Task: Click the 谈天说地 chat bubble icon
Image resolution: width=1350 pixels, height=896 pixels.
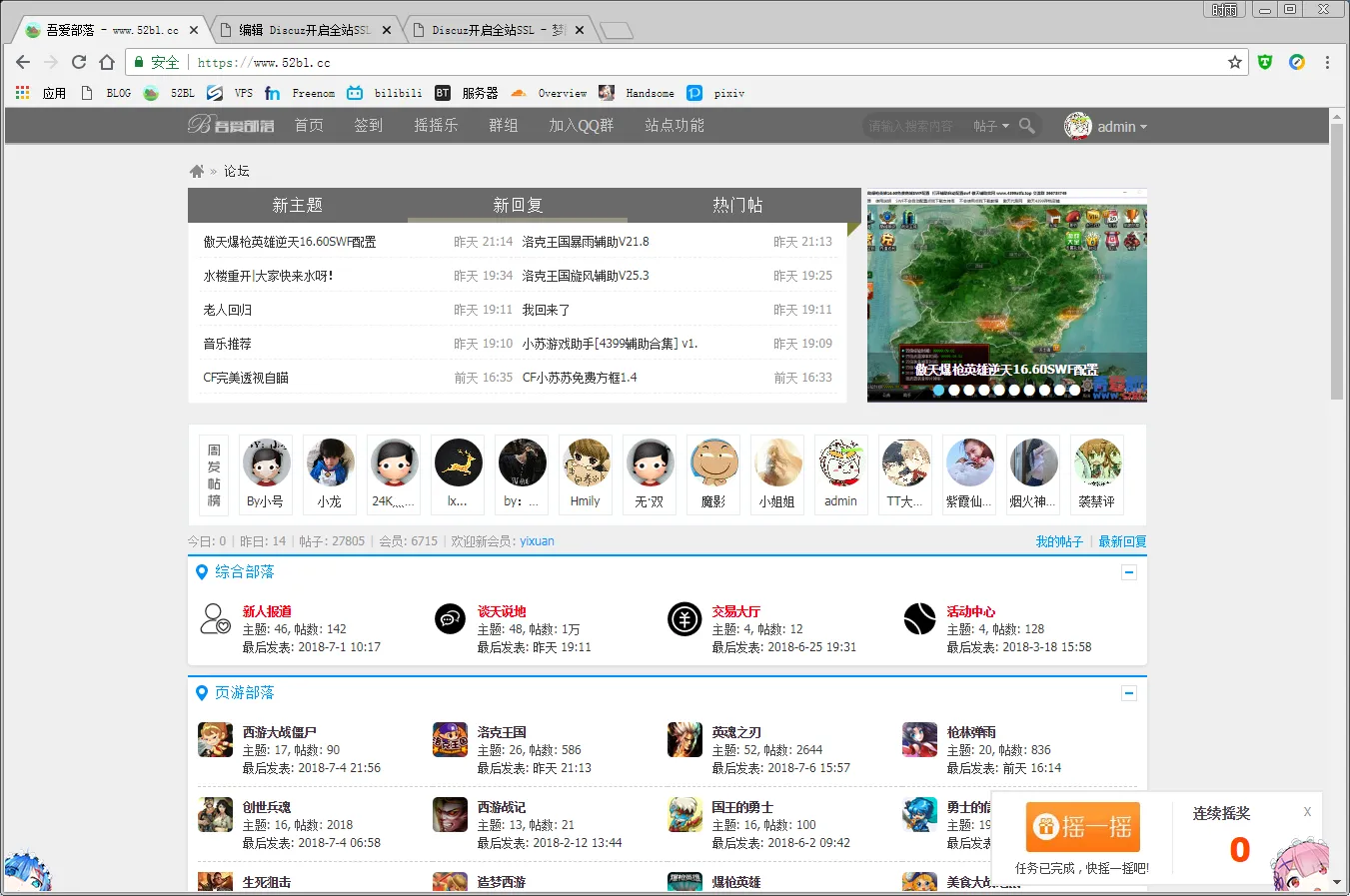Action: click(x=450, y=619)
